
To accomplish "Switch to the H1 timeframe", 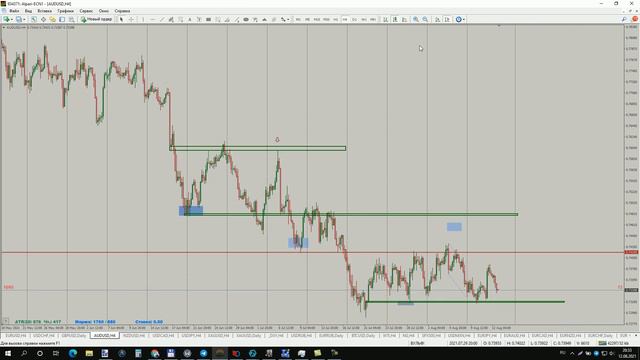I will pos(336,19).
